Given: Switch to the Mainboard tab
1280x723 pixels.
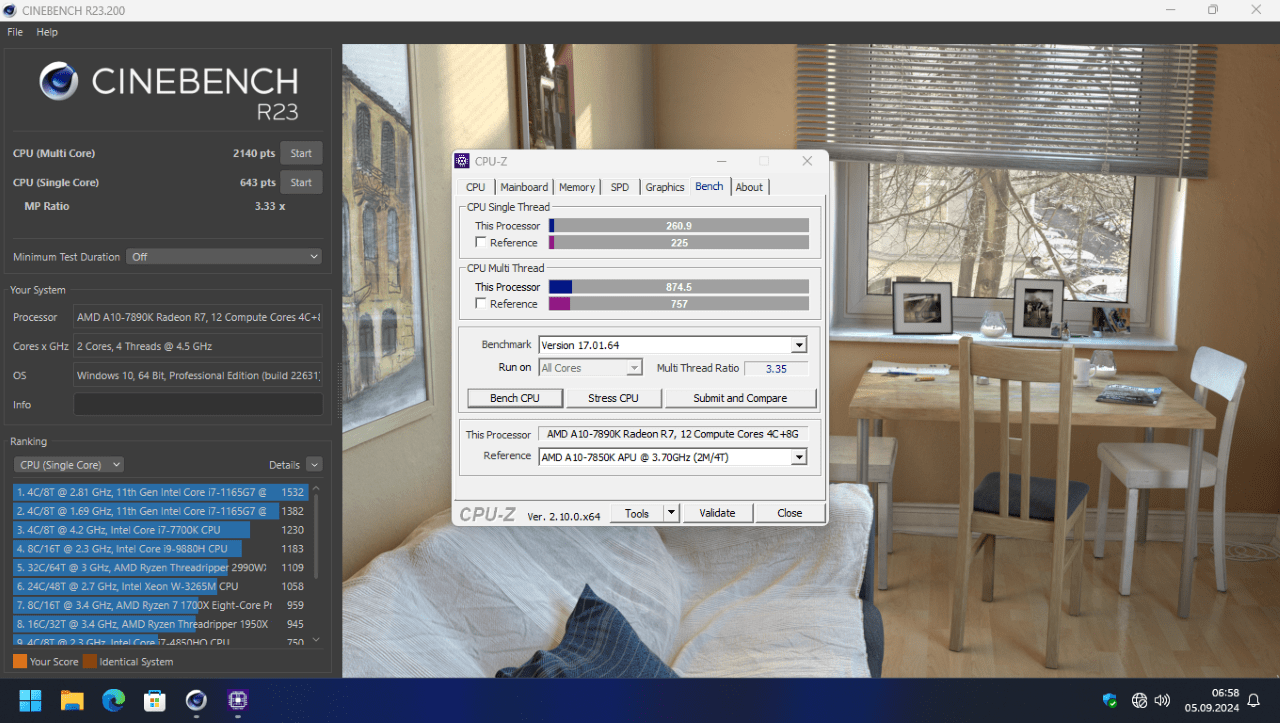Looking at the screenshot, I should (524, 187).
